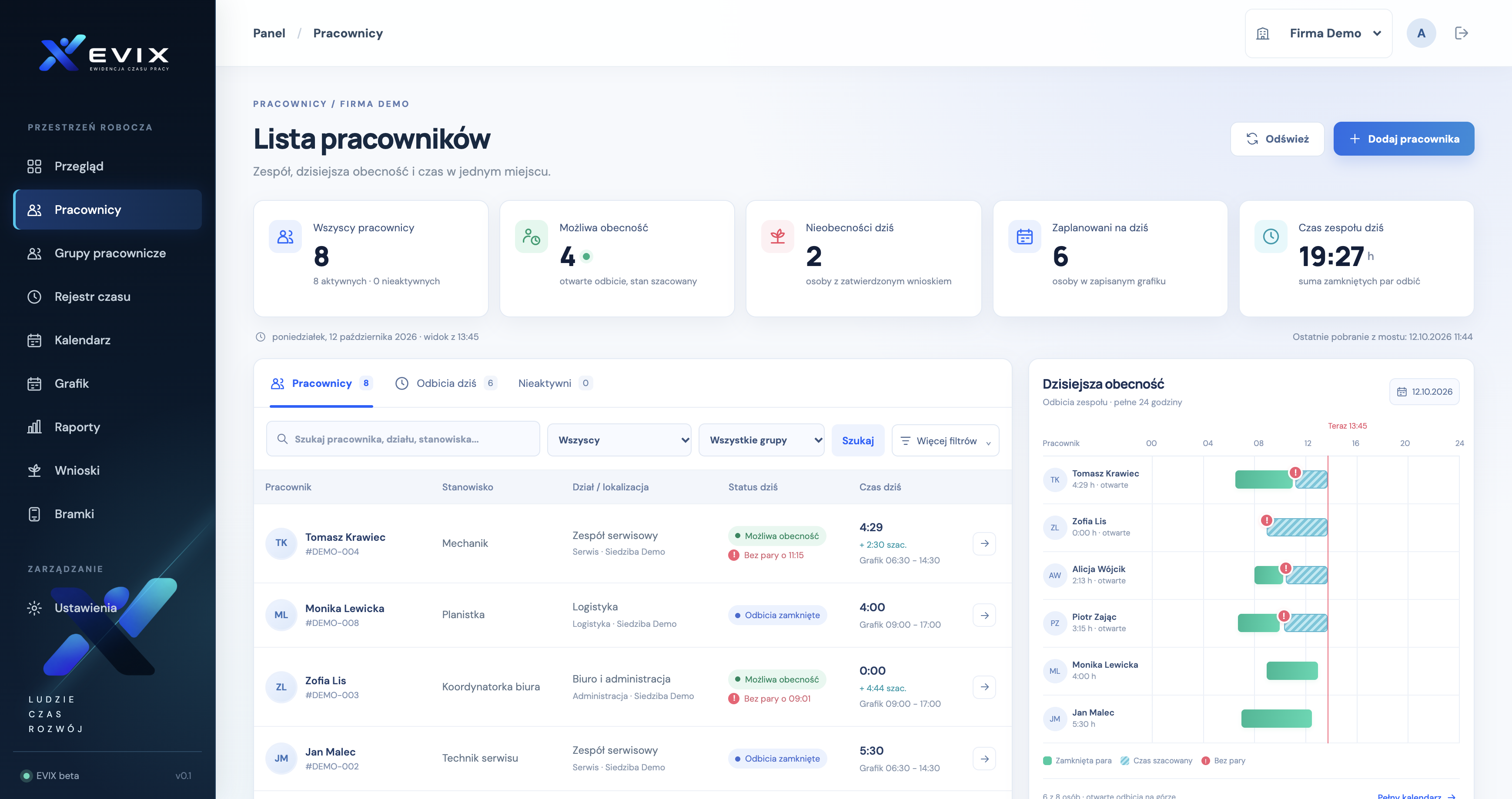Image resolution: width=1512 pixels, height=799 pixels.
Task: Open the Wszystkie grupy dropdown
Action: click(761, 440)
